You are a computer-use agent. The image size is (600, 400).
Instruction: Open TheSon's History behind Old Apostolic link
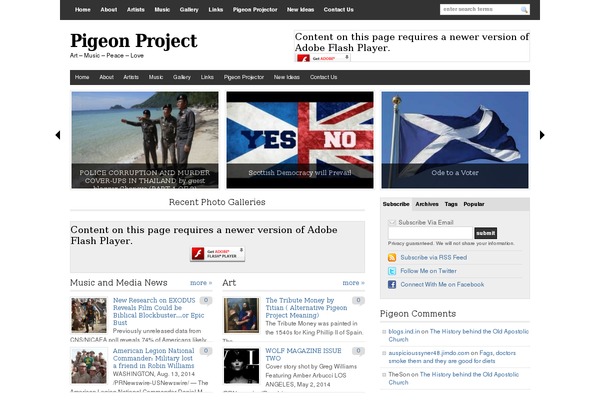tap(453, 379)
